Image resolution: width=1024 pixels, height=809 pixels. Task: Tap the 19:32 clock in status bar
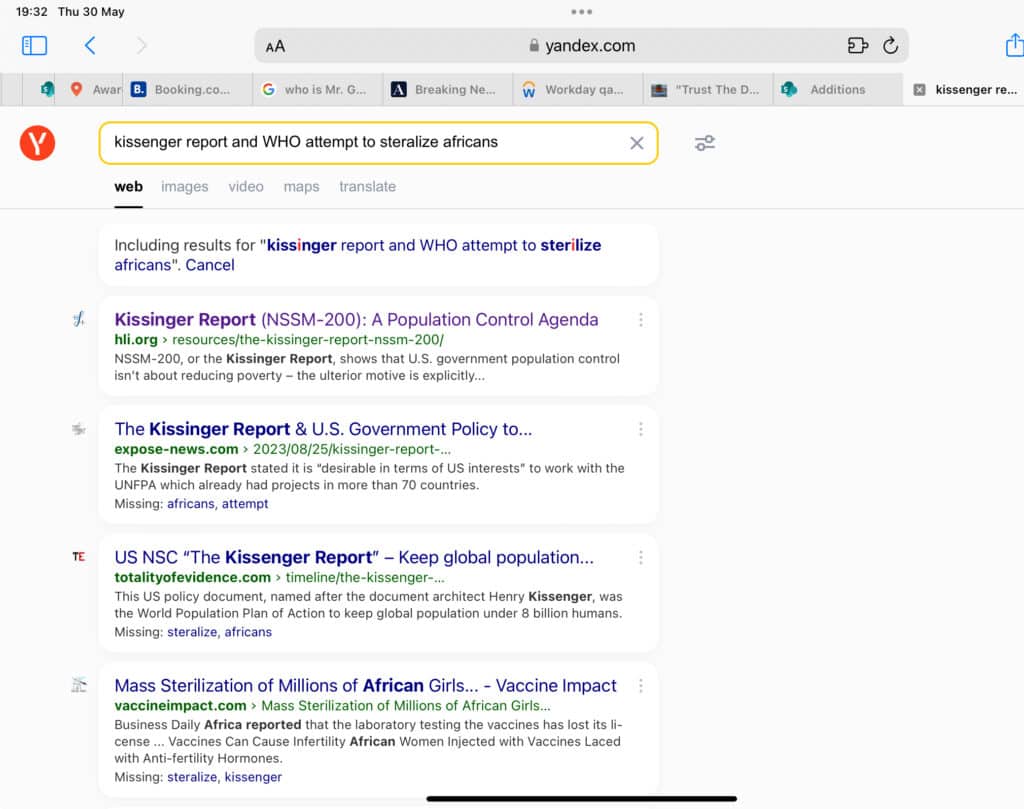[x=31, y=12]
